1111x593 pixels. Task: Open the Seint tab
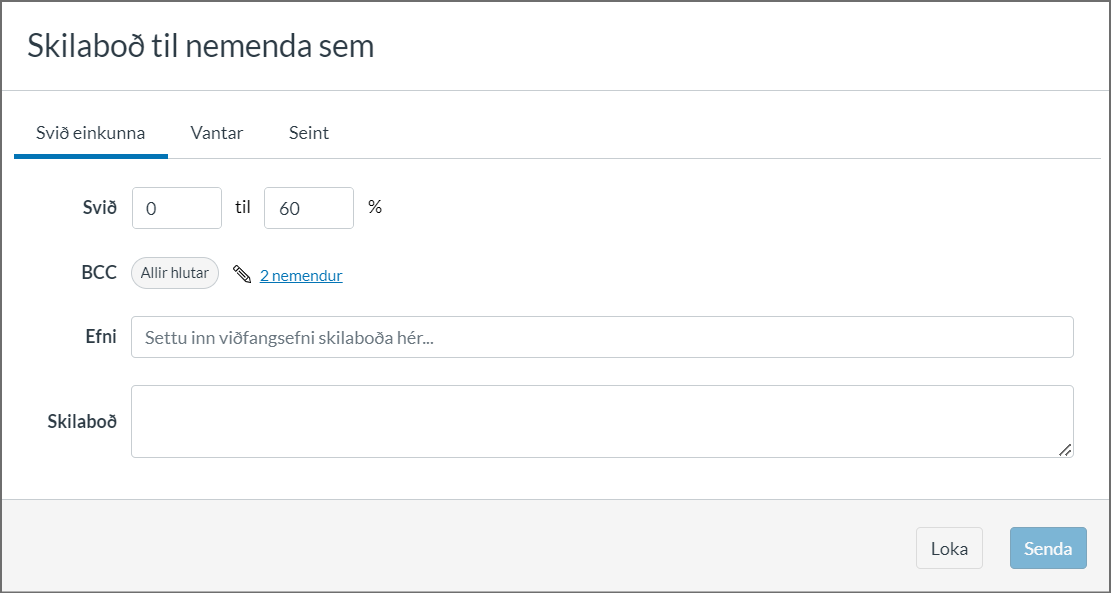point(309,133)
